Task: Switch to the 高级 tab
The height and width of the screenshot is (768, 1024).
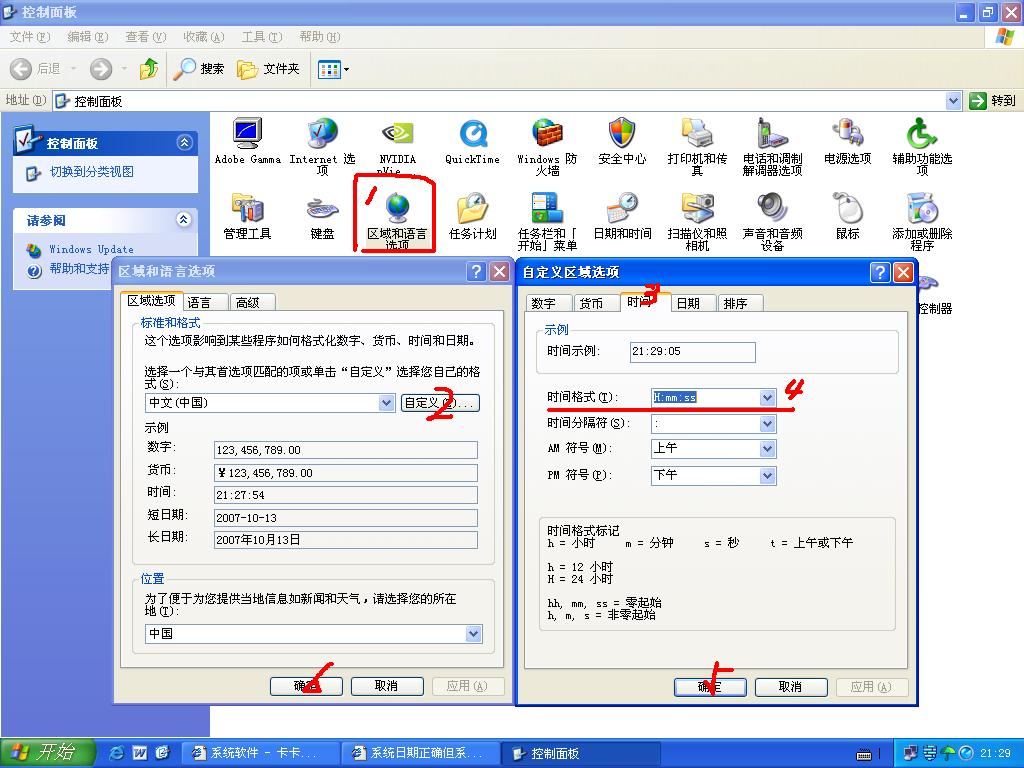Action: [251, 302]
